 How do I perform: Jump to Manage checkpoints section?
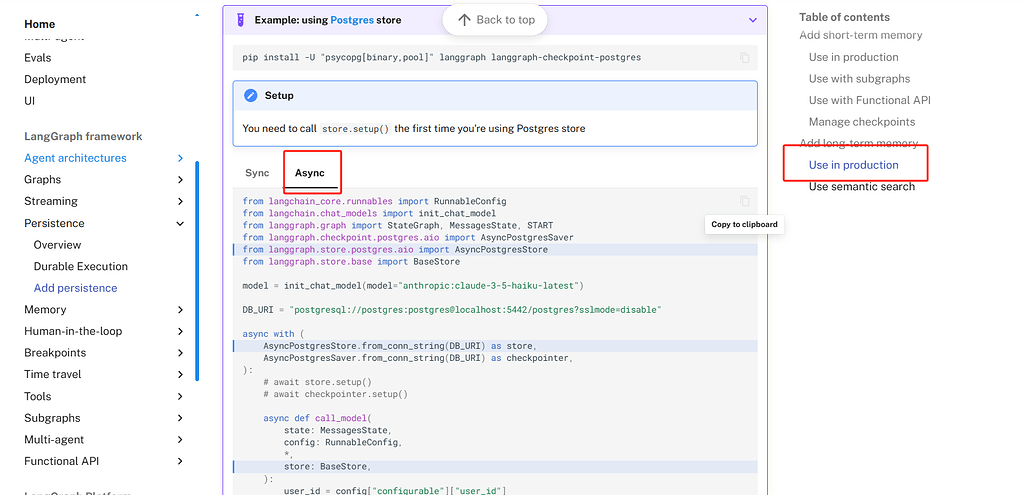tap(862, 121)
